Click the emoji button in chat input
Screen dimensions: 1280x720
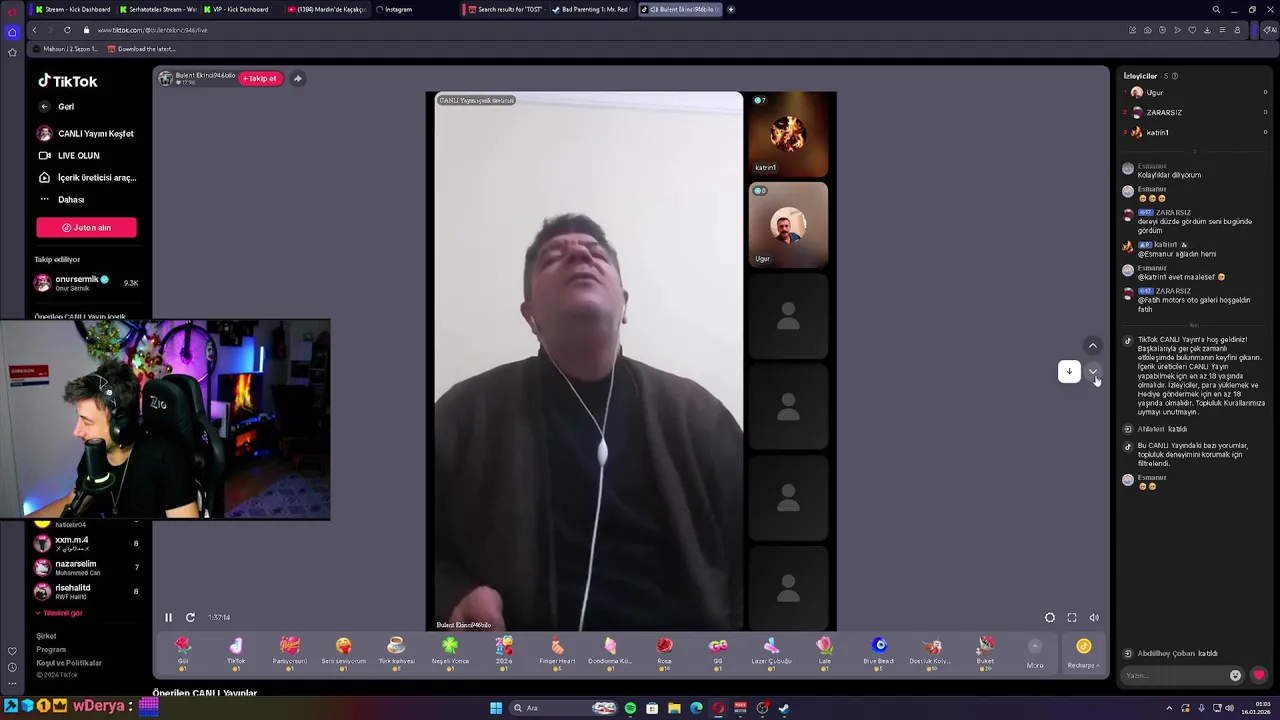click(1235, 675)
